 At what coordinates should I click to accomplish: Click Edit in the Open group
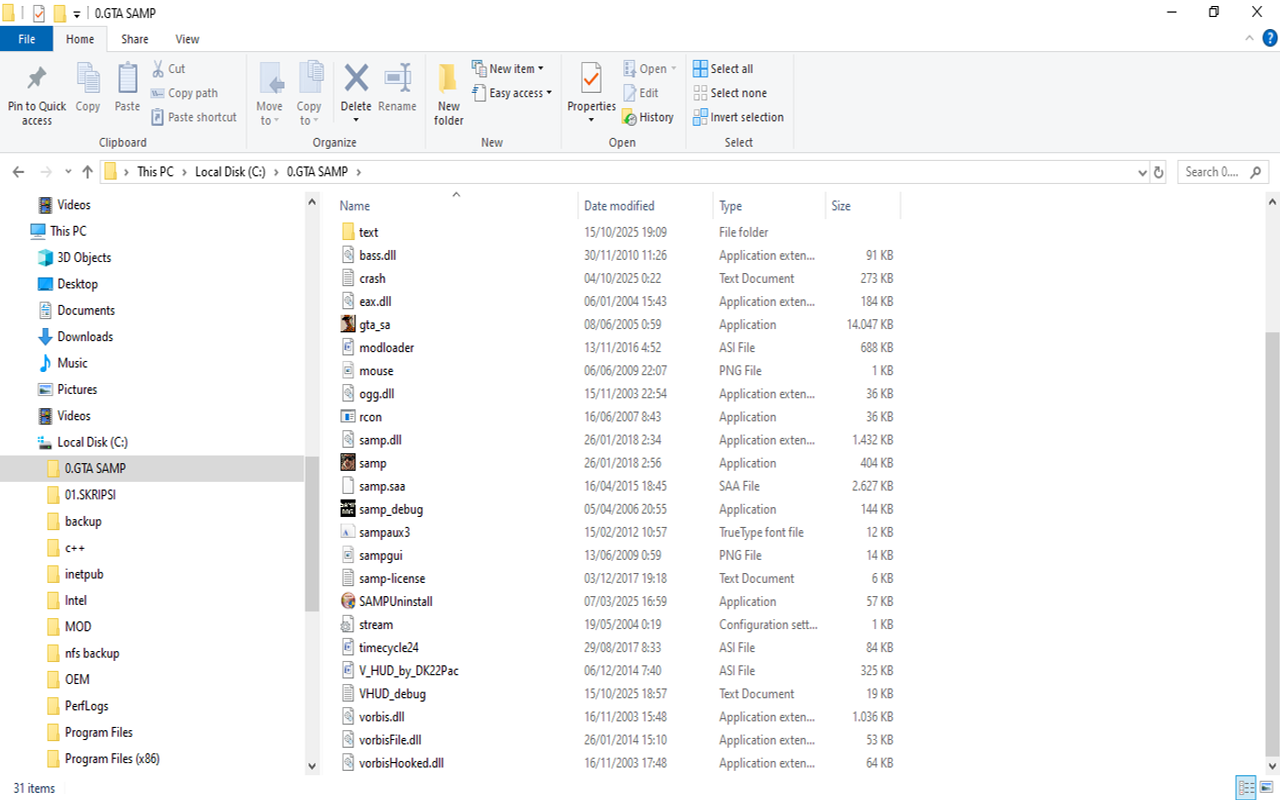641,93
